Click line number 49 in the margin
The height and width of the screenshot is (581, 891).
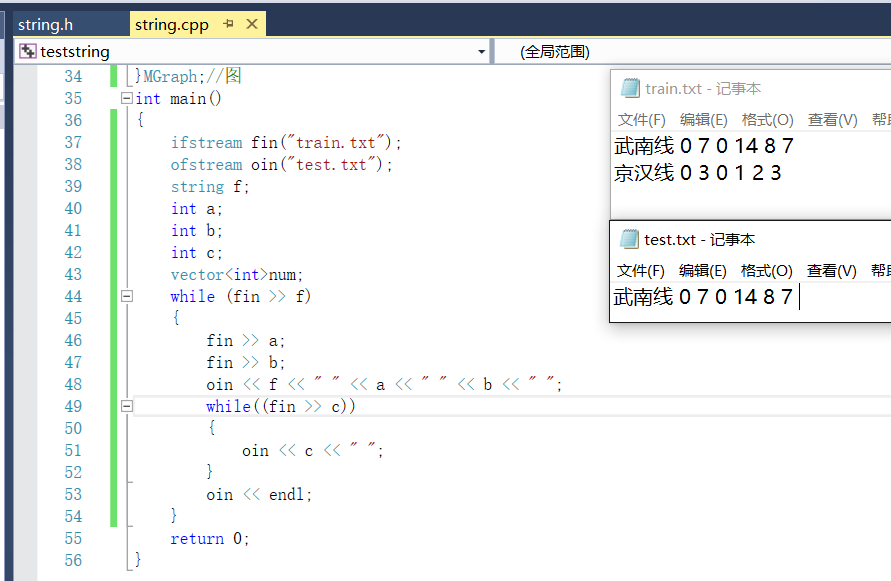73,406
